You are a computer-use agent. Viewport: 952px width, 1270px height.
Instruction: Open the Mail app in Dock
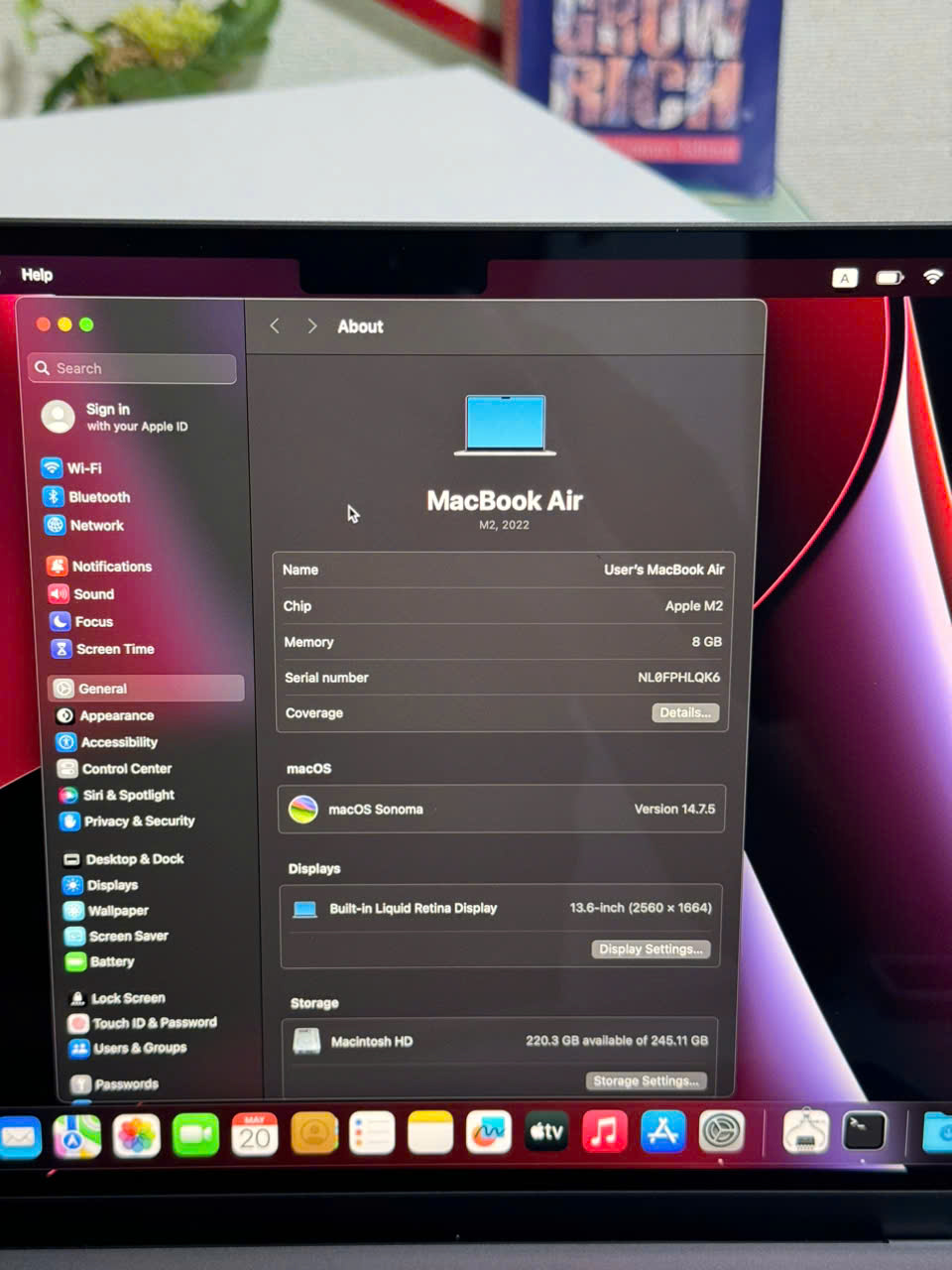pyautogui.click(x=20, y=1136)
